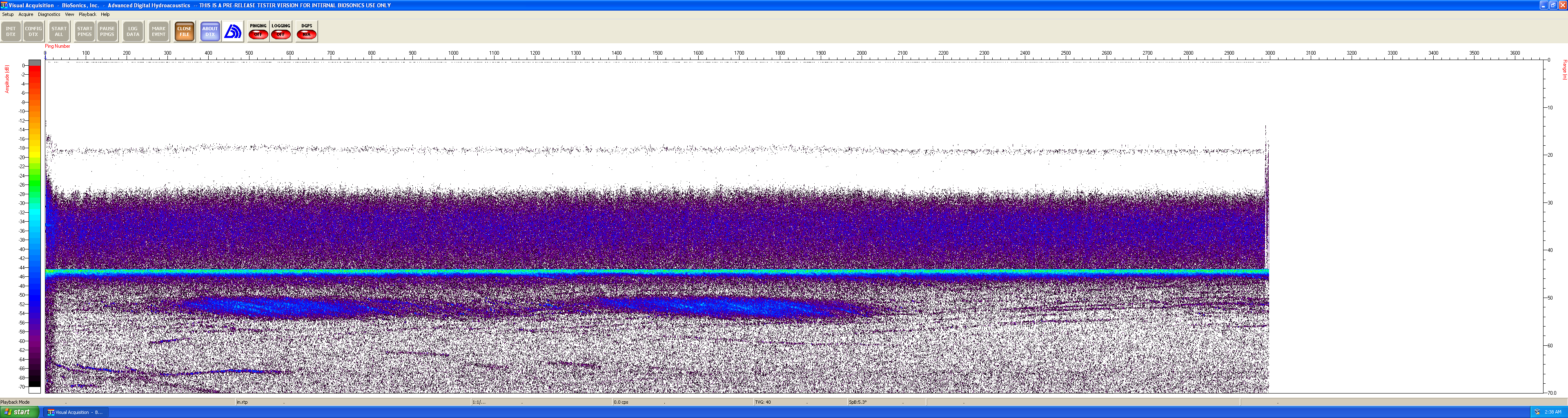1568x418 pixels.
Task: Click the '0.0 cps' status entry
Action: pyautogui.click(x=621, y=402)
